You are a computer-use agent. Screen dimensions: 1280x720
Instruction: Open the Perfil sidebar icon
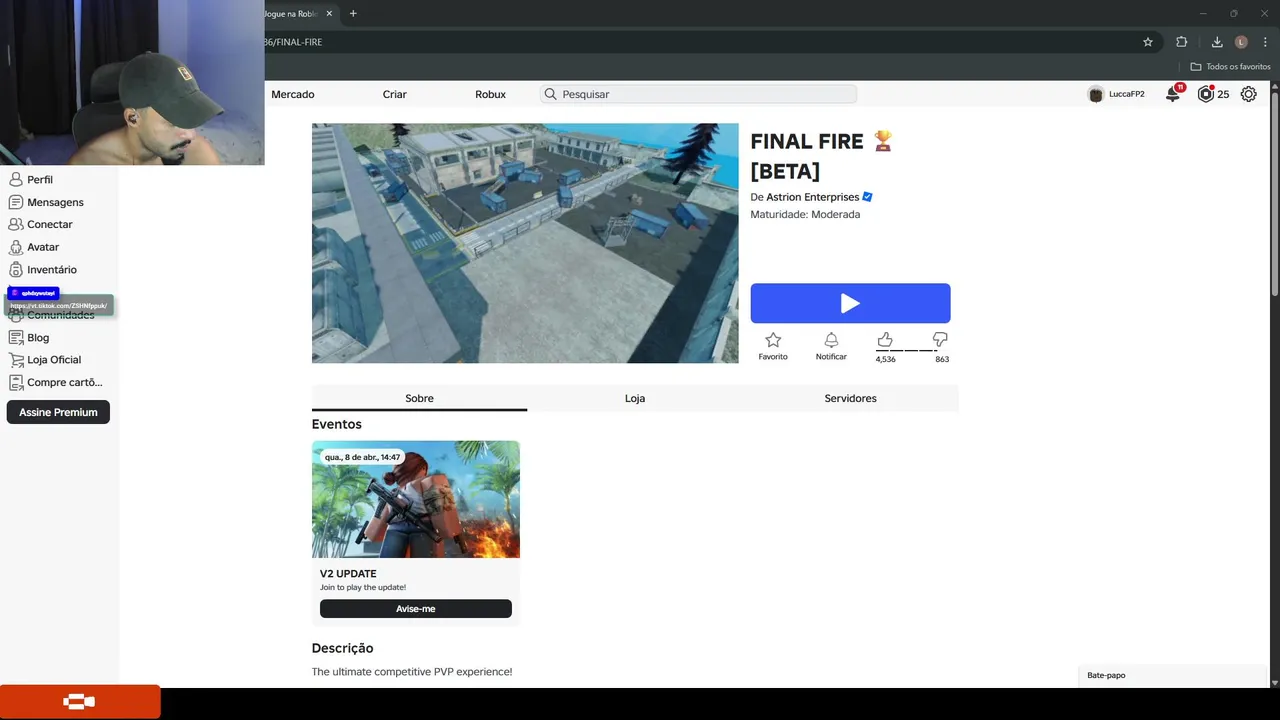(x=15, y=180)
